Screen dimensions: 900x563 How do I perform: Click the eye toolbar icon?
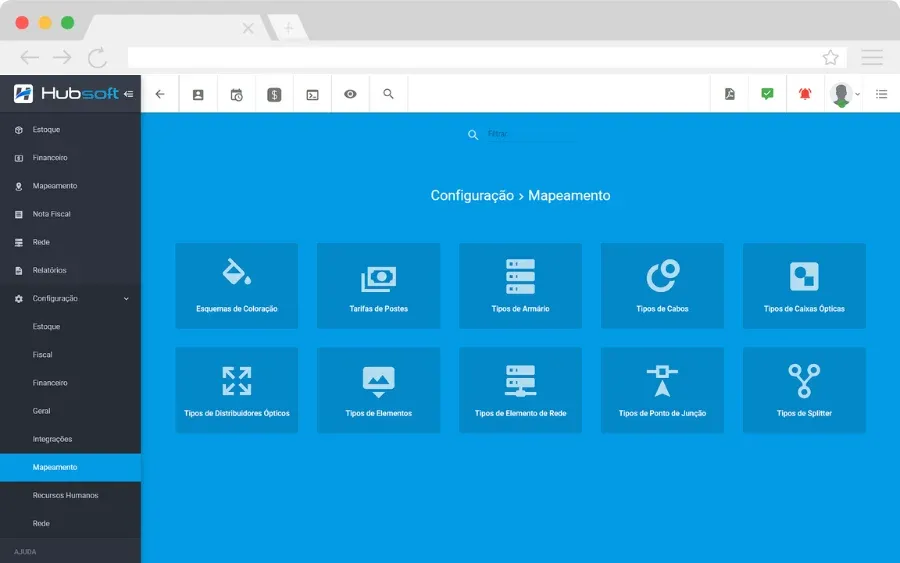tap(350, 94)
